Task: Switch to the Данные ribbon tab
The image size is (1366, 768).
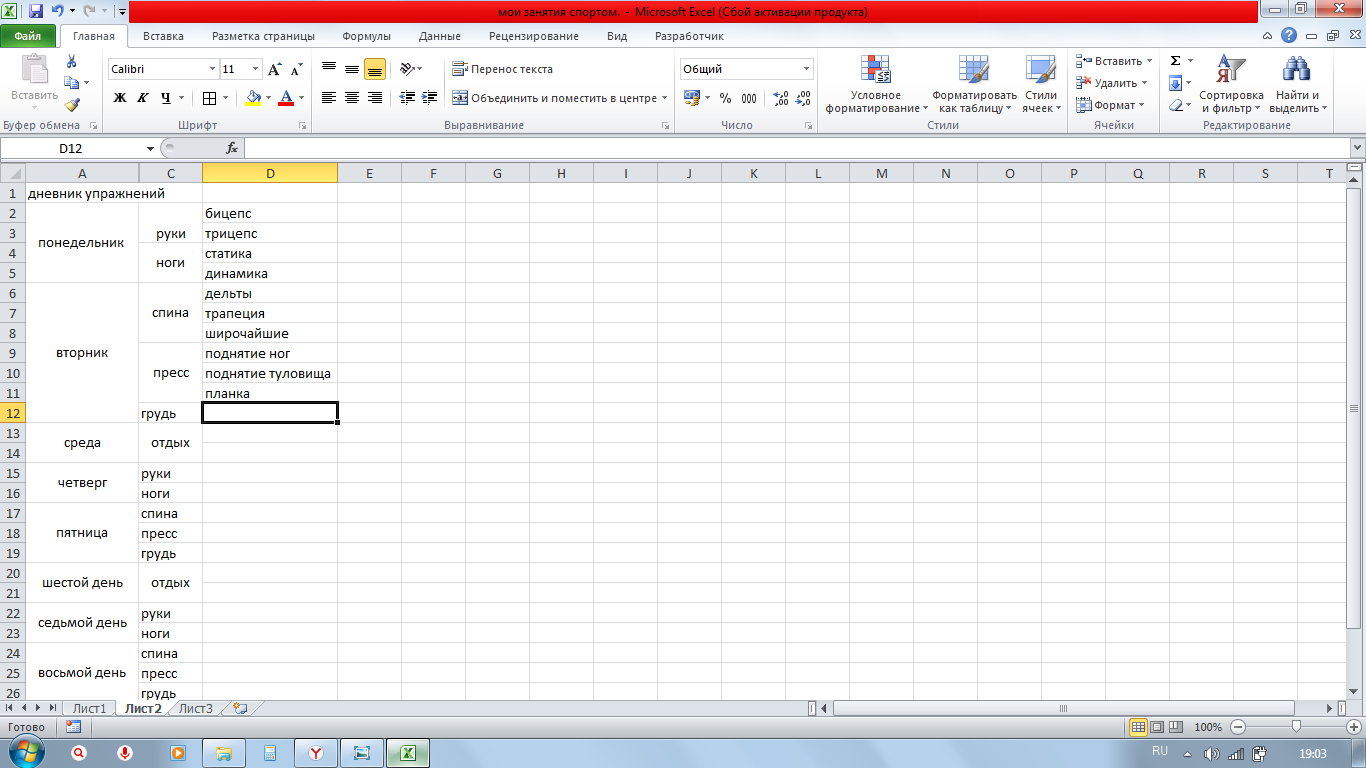Action: click(x=440, y=36)
